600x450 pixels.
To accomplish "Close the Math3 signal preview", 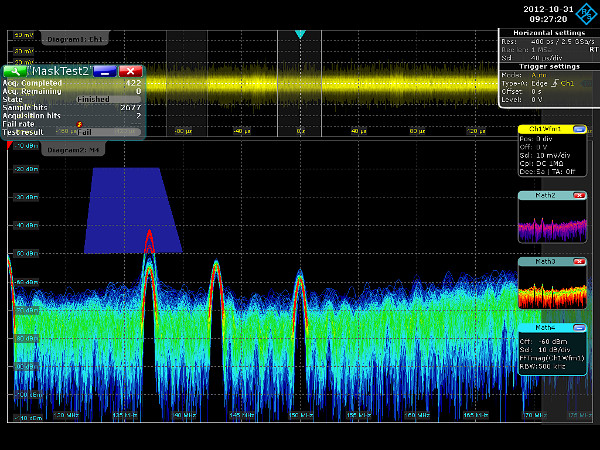I will (579, 261).
